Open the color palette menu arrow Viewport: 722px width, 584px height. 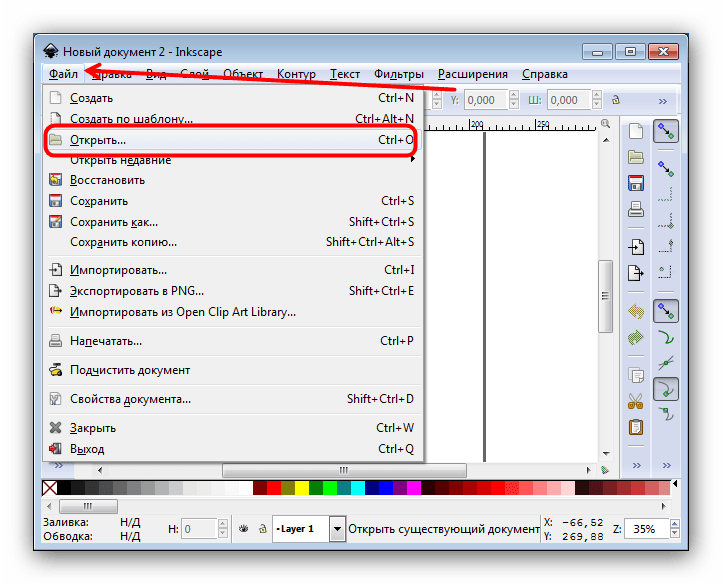click(x=675, y=484)
